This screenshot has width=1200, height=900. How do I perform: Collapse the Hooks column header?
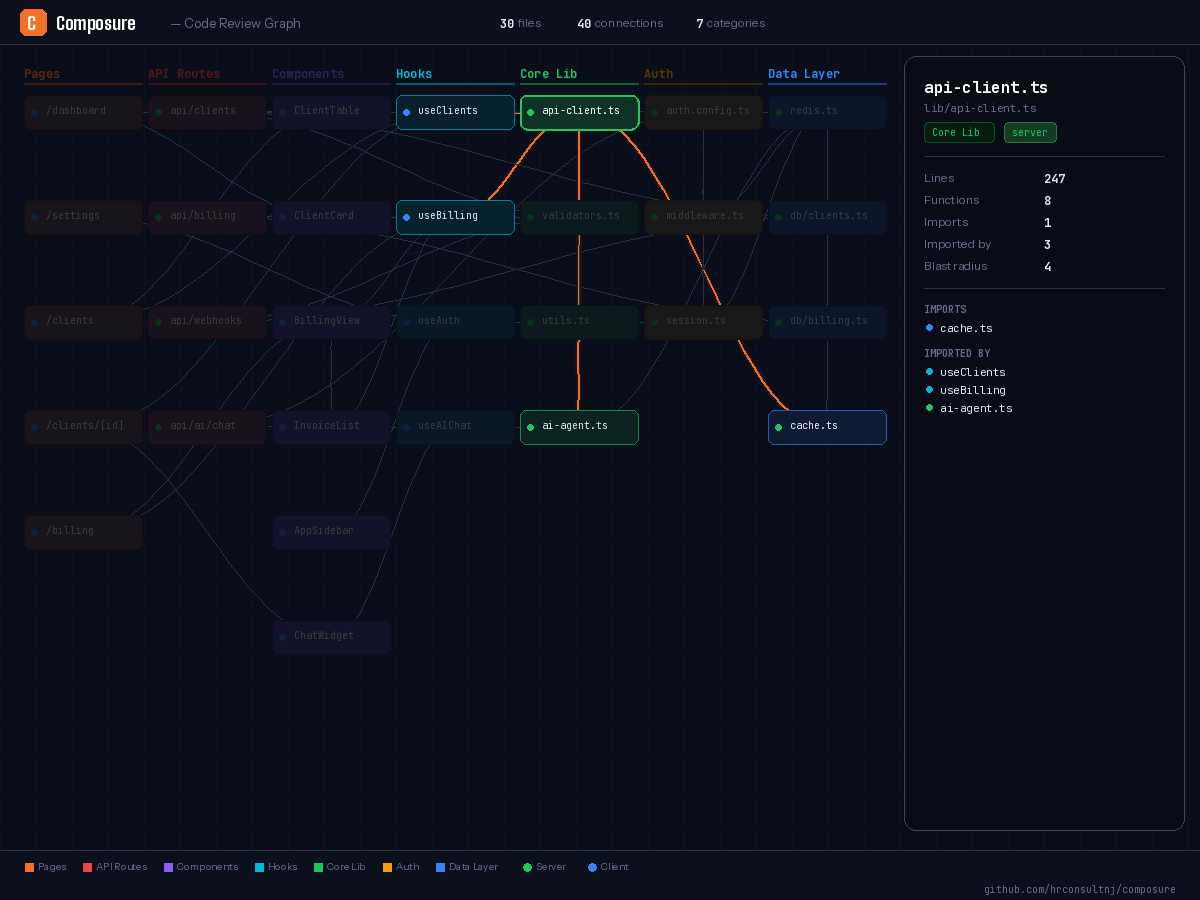pyautogui.click(x=413, y=73)
